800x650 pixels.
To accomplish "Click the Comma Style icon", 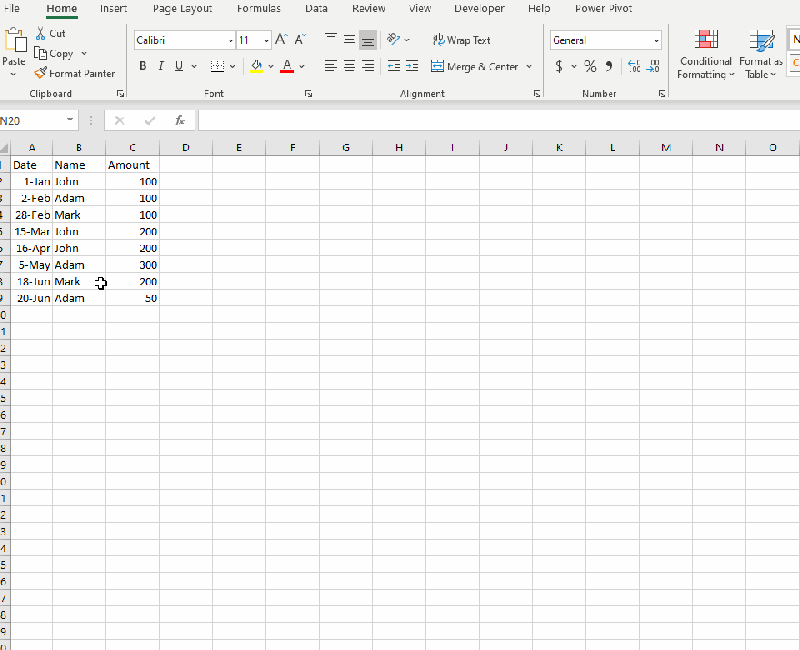I will click(x=607, y=66).
